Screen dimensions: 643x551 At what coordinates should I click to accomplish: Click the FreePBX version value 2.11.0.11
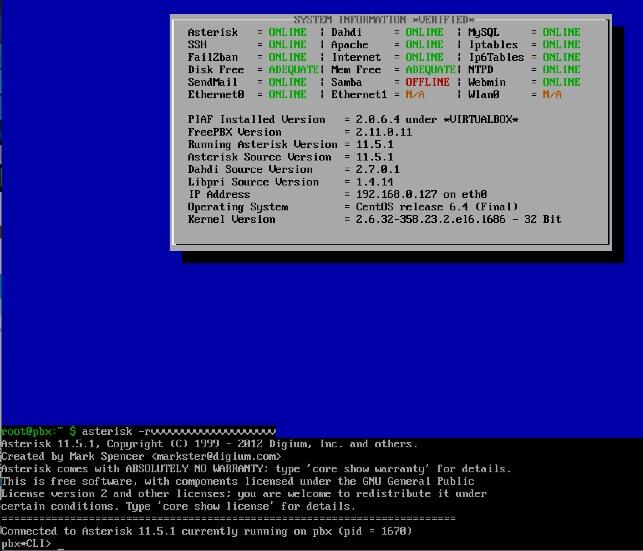(384, 132)
